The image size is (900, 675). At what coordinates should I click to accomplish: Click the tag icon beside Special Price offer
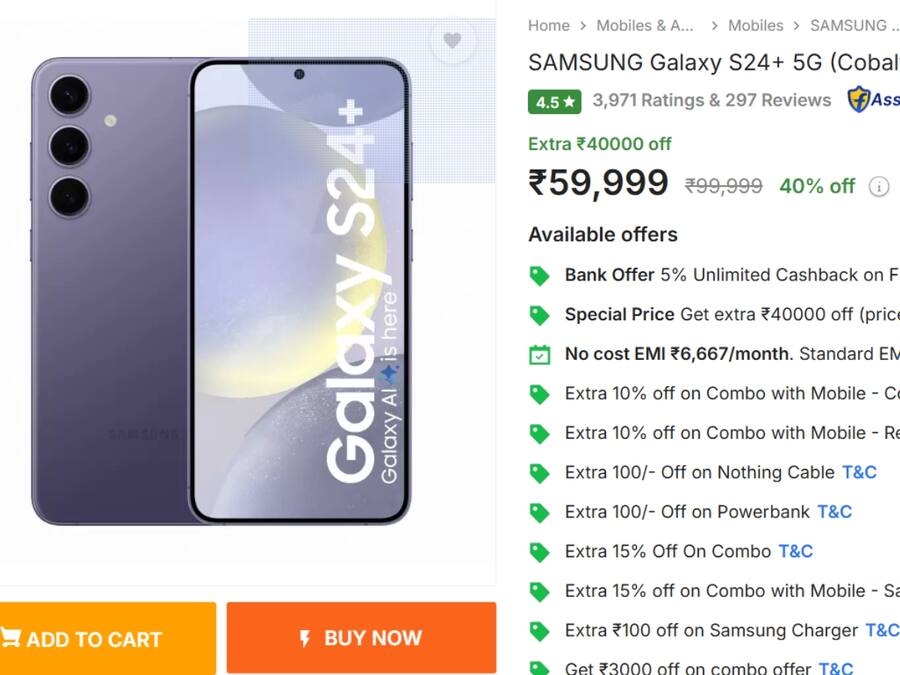(539, 314)
